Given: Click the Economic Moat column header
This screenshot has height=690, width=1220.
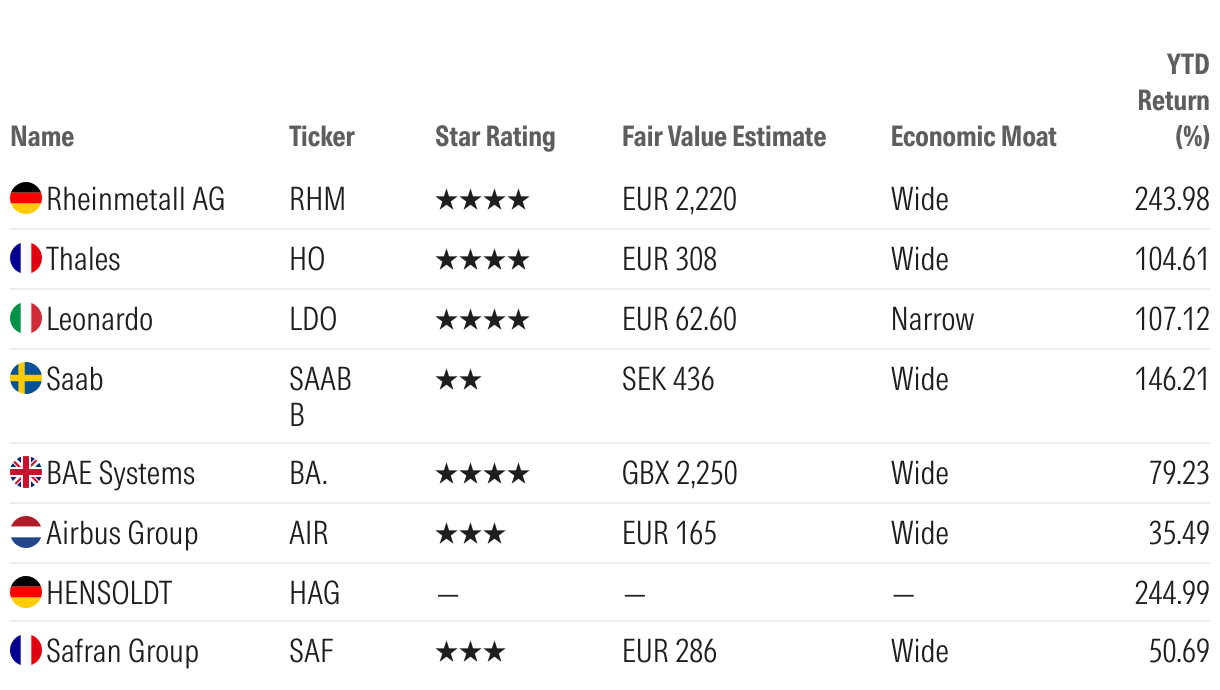Looking at the screenshot, I should pyautogui.click(x=973, y=137).
